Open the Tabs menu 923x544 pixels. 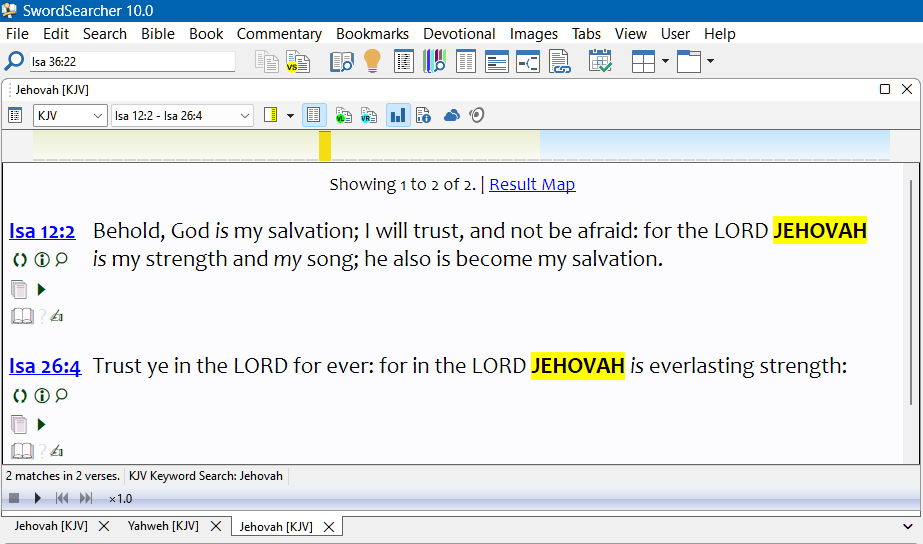click(586, 34)
